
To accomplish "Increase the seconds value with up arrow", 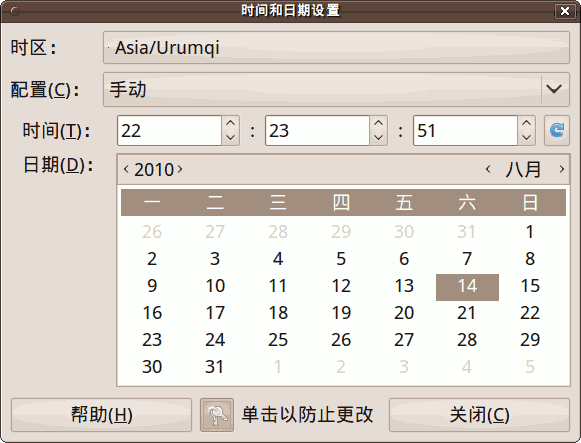I will [x=527, y=123].
